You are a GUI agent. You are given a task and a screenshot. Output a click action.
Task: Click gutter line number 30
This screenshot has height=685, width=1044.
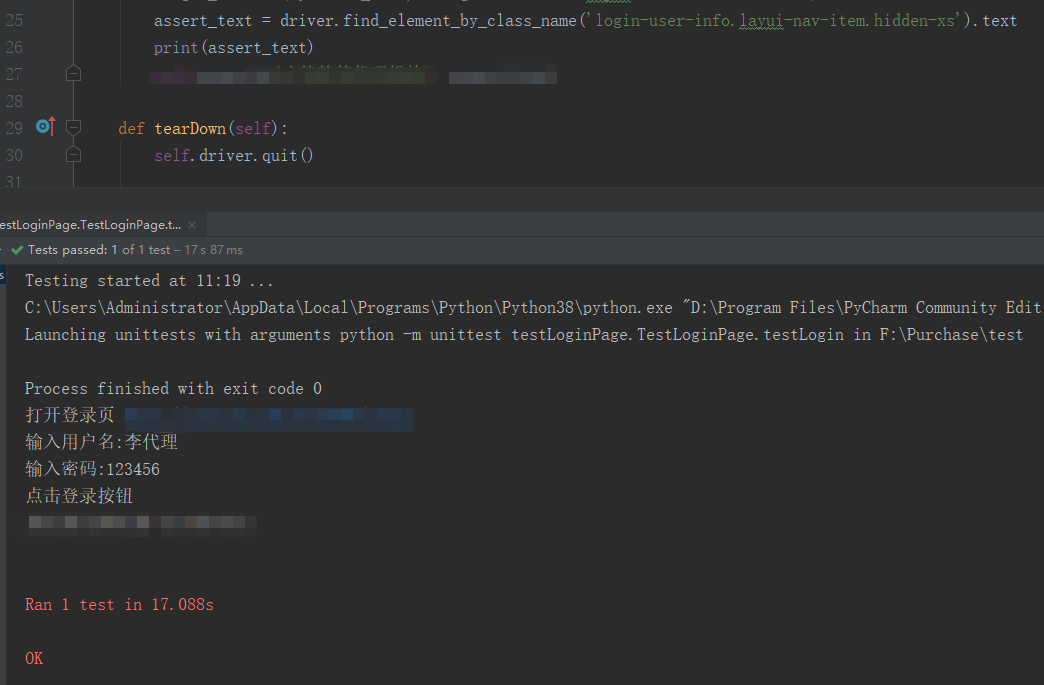tap(14, 155)
